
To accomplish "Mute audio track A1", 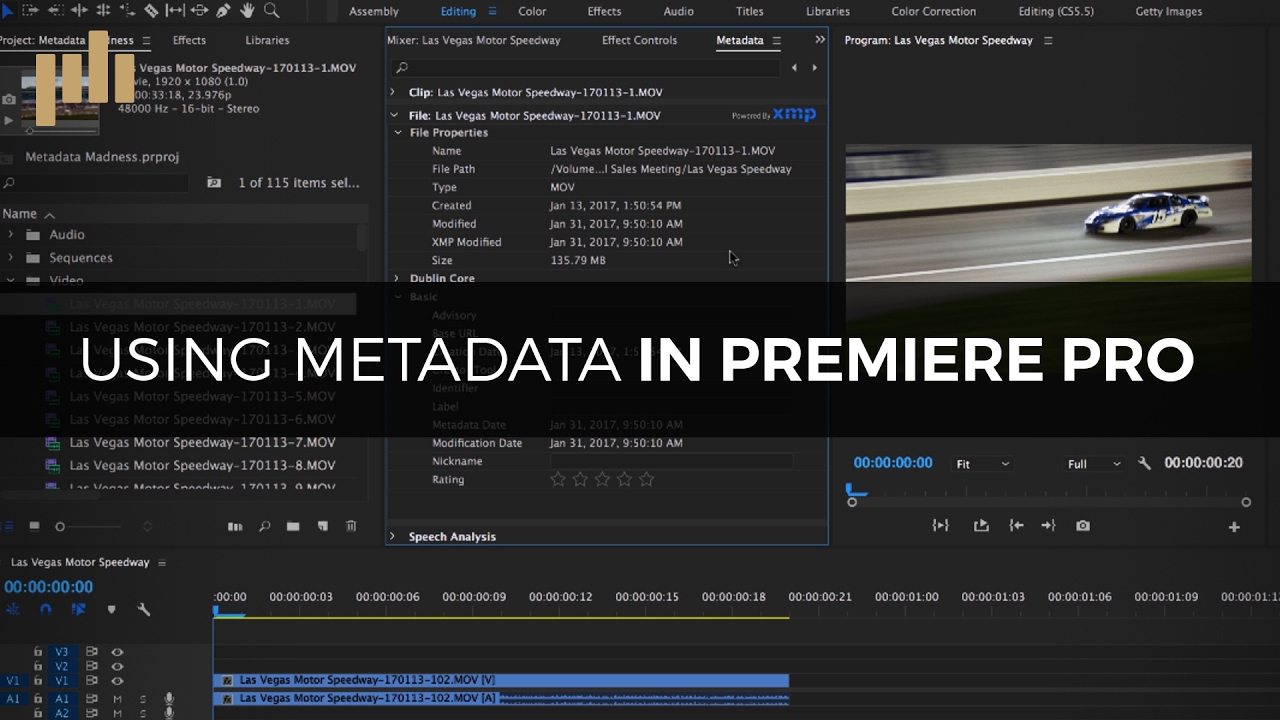I will coord(117,699).
